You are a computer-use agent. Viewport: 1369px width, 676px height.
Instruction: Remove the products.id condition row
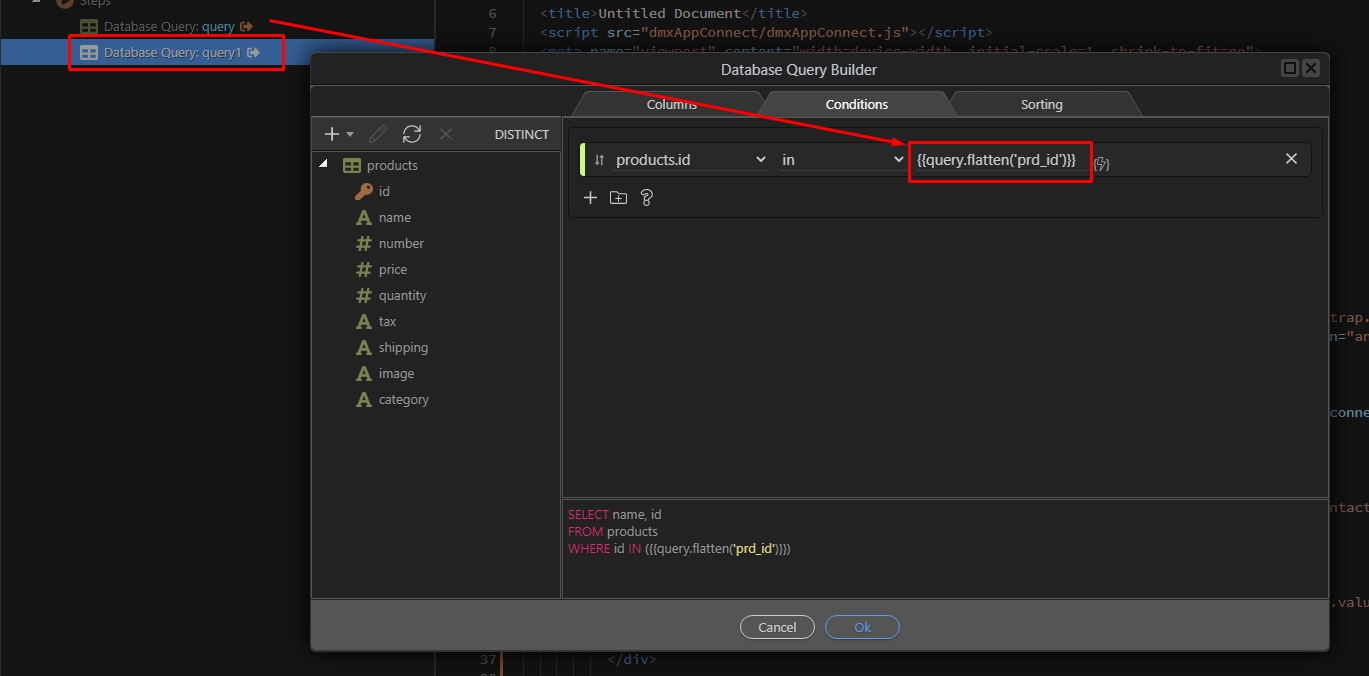pyautogui.click(x=1291, y=159)
